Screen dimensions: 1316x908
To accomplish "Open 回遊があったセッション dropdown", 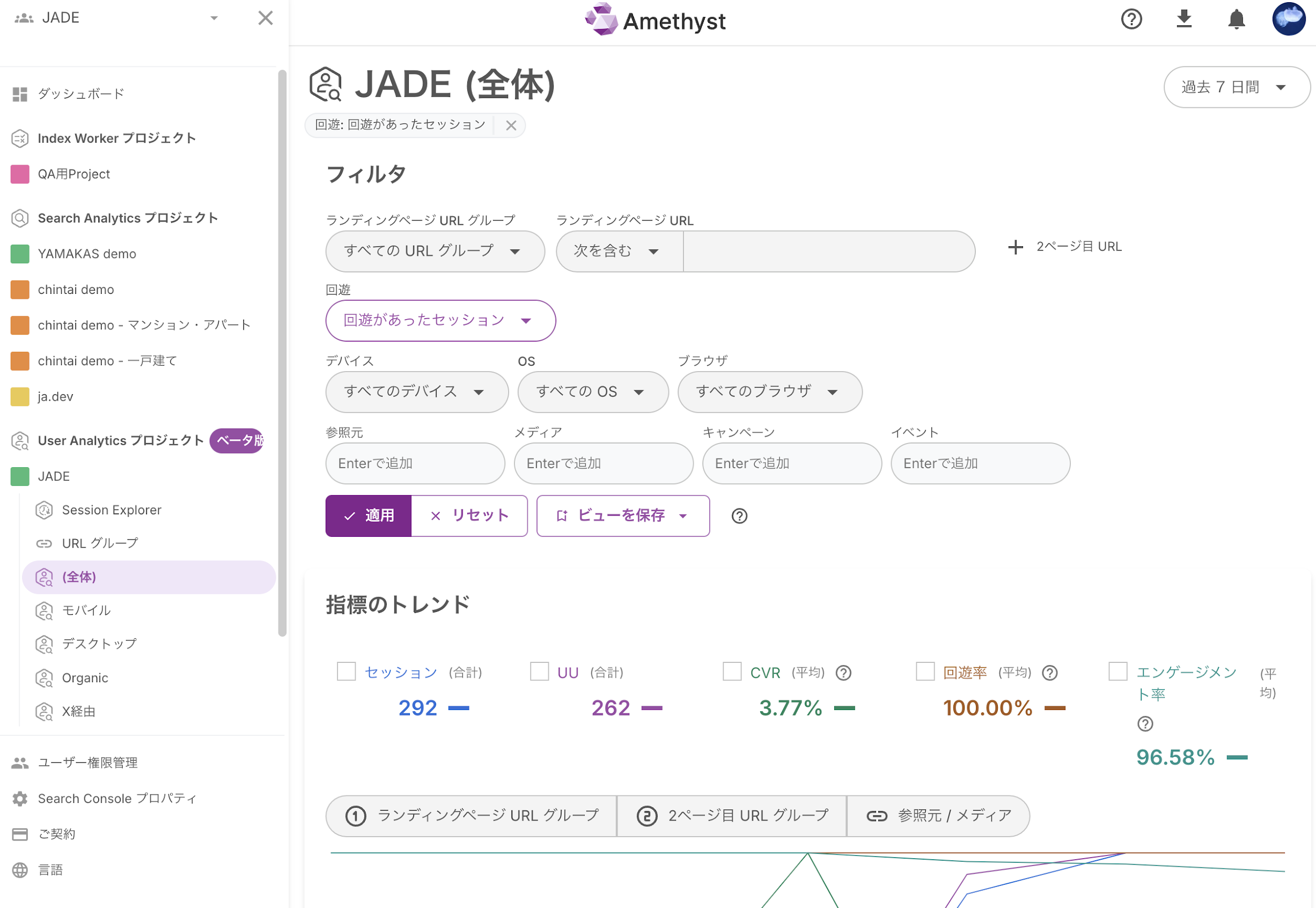I will click(440, 320).
